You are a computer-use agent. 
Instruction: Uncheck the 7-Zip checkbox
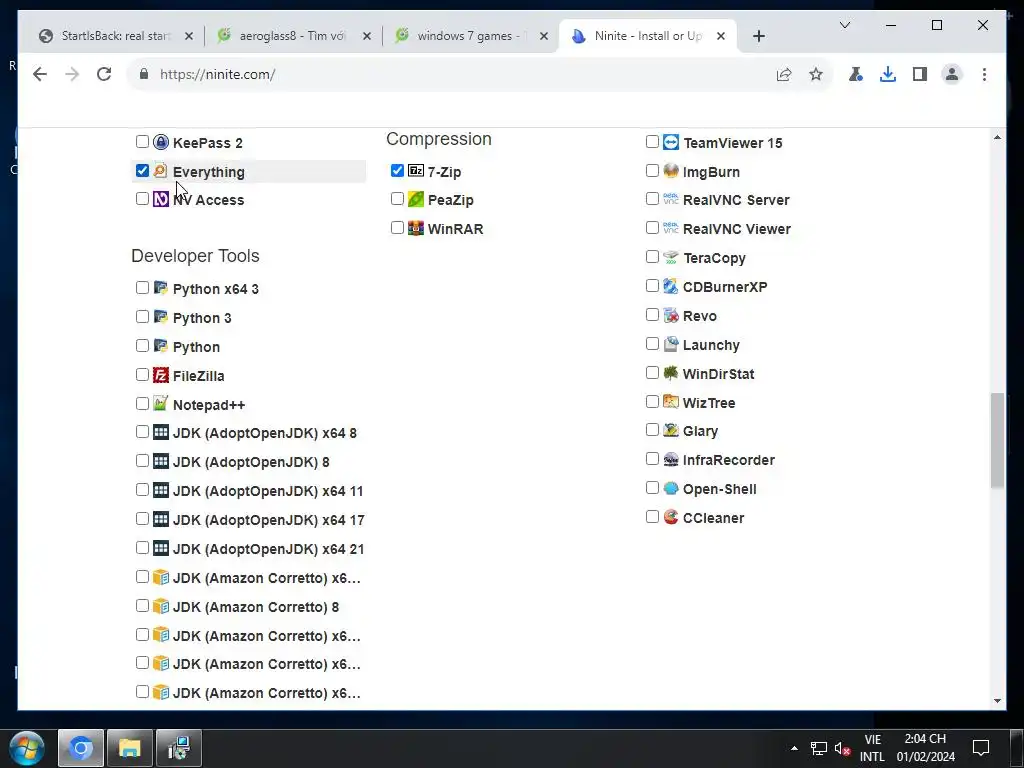397,170
